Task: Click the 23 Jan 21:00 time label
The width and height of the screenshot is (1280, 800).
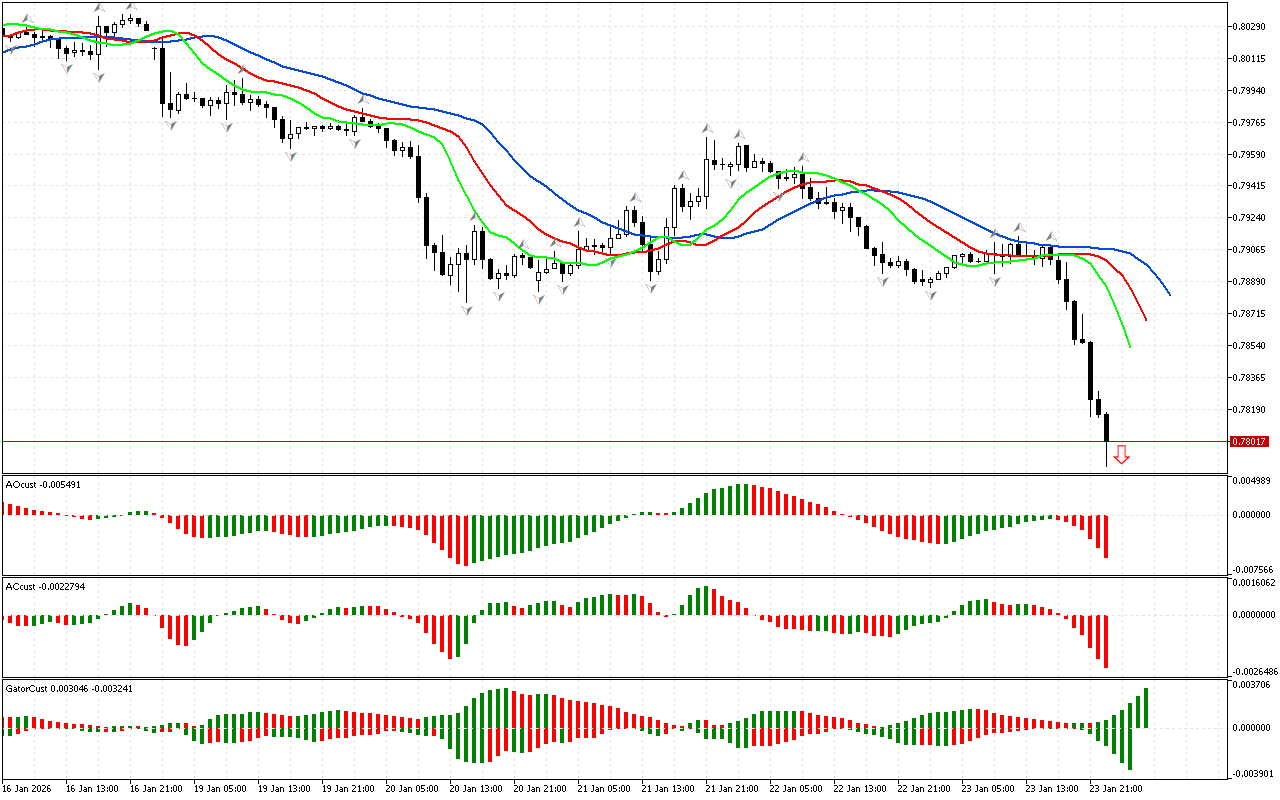Action: [x=1115, y=788]
